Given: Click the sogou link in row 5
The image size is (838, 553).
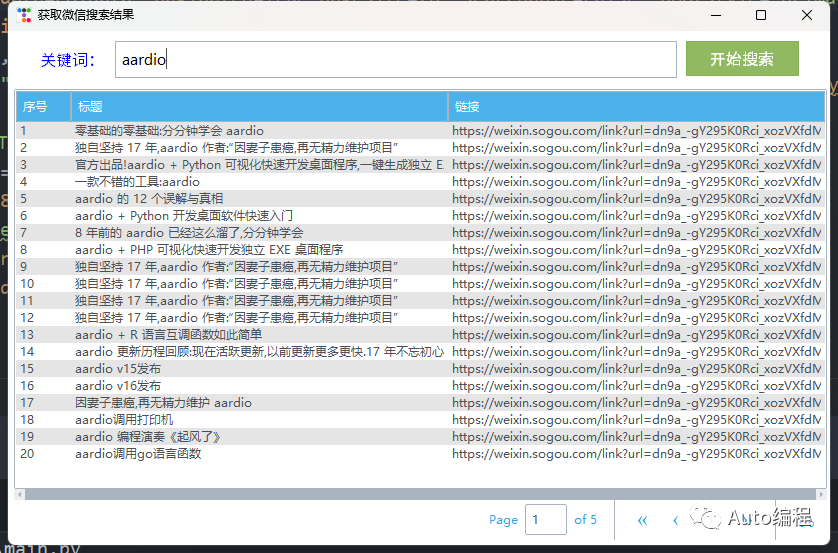Looking at the screenshot, I should pyautogui.click(x=637, y=199).
